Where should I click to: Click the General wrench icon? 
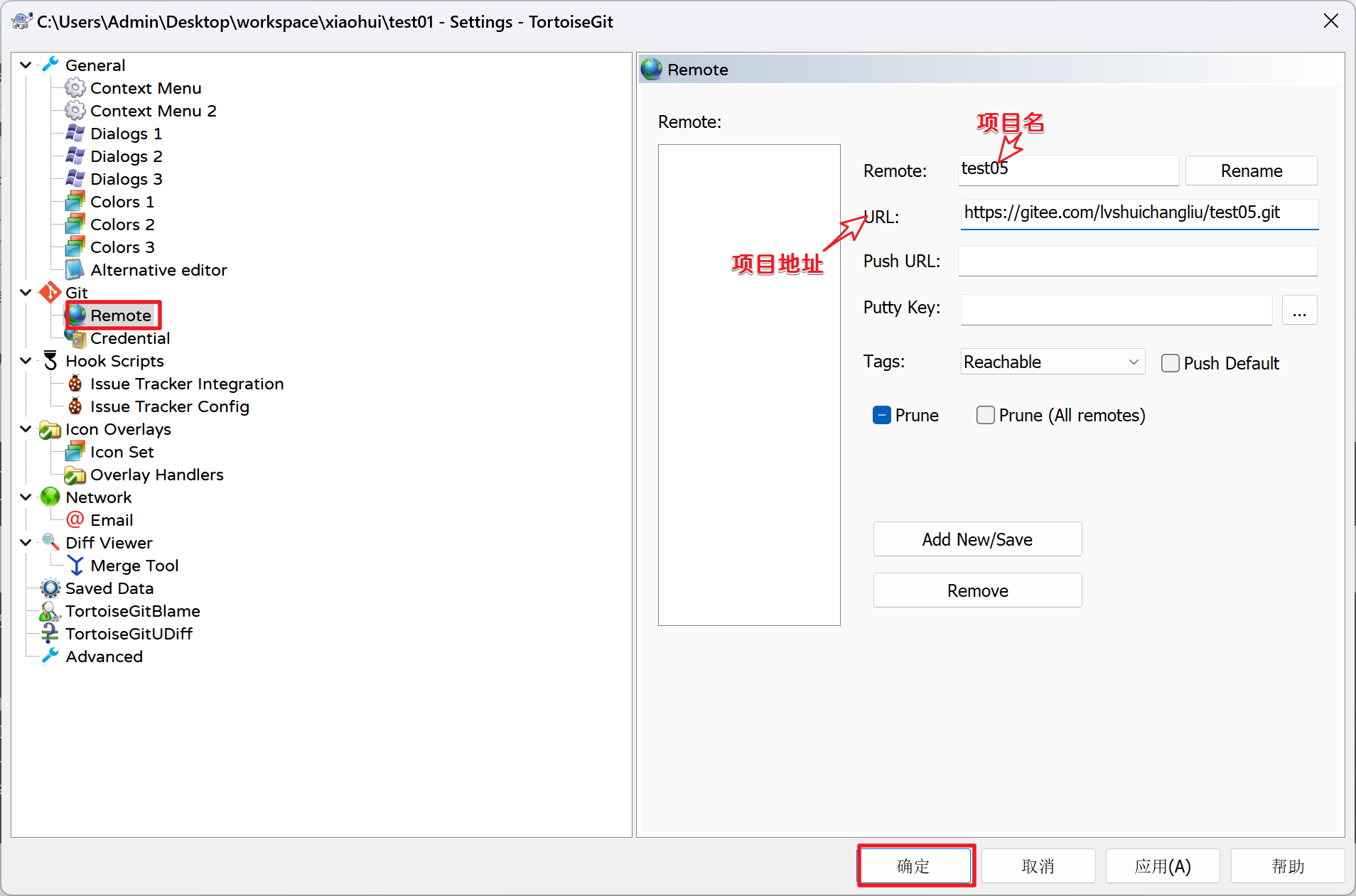pos(50,65)
